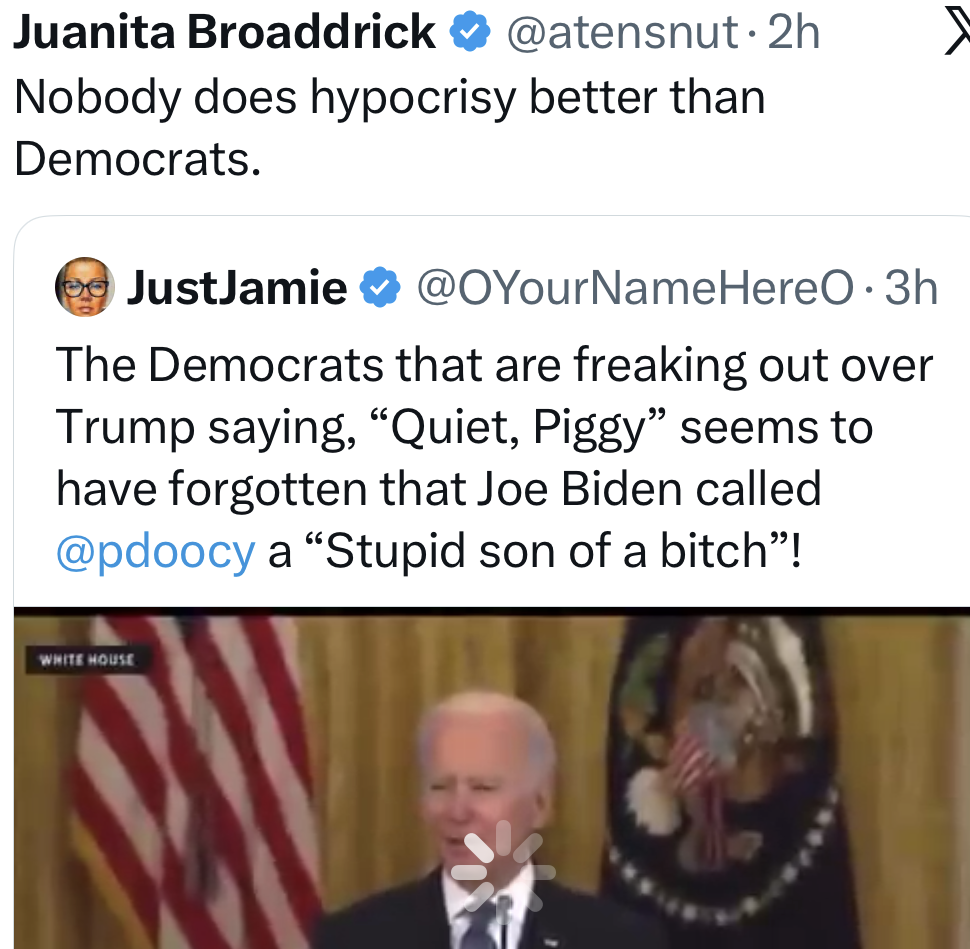The height and width of the screenshot is (949, 970).
Task: Click the X logo in top-right corner
Action: pos(957,34)
